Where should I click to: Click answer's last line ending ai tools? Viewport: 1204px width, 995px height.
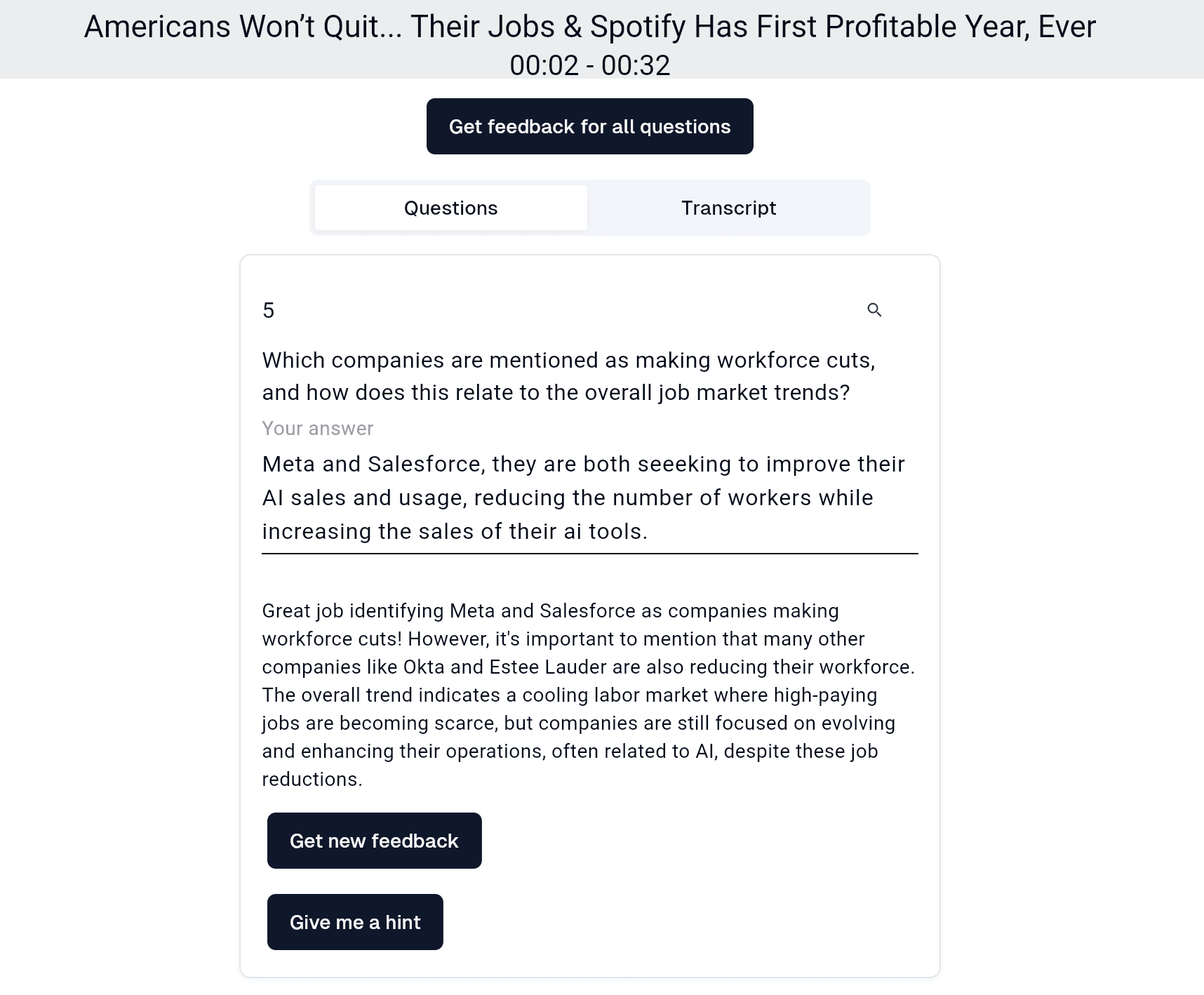pos(455,532)
